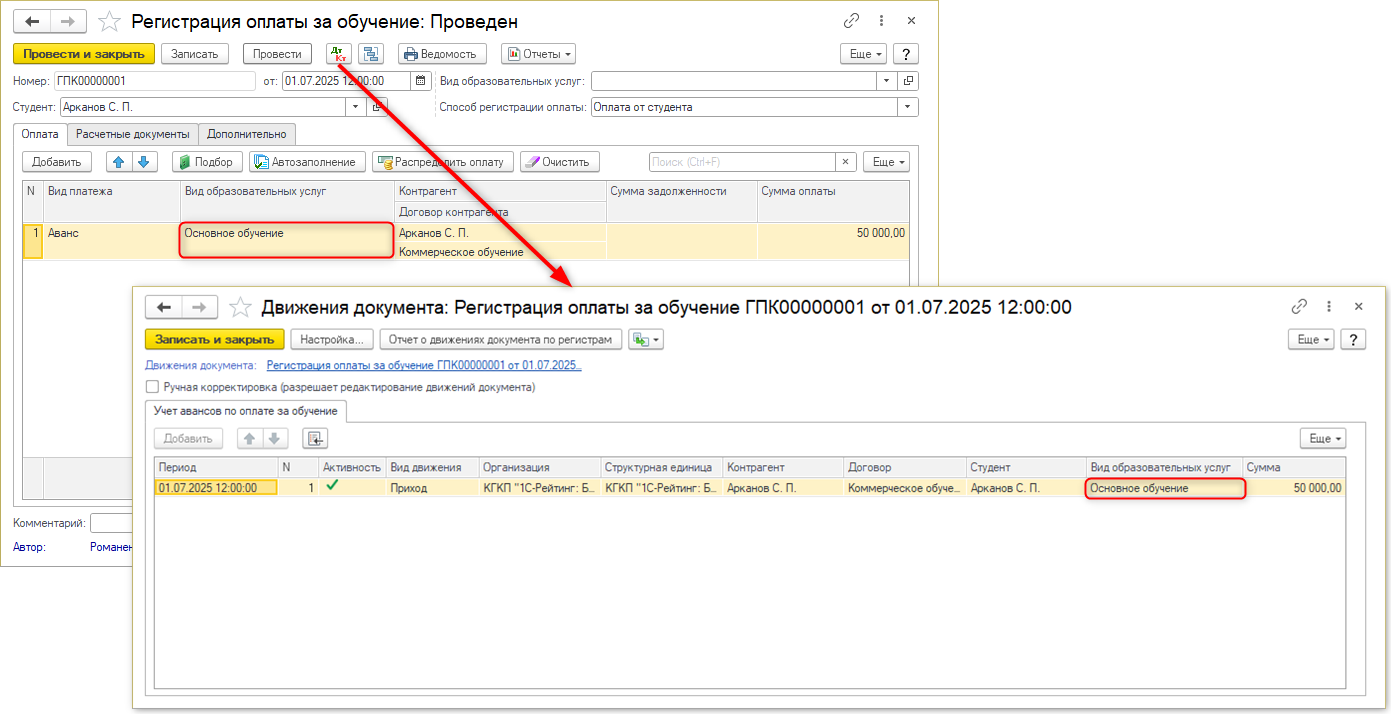
Task: Open the document structure icon beside Дт/Кт
Action: pyautogui.click(x=371, y=54)
